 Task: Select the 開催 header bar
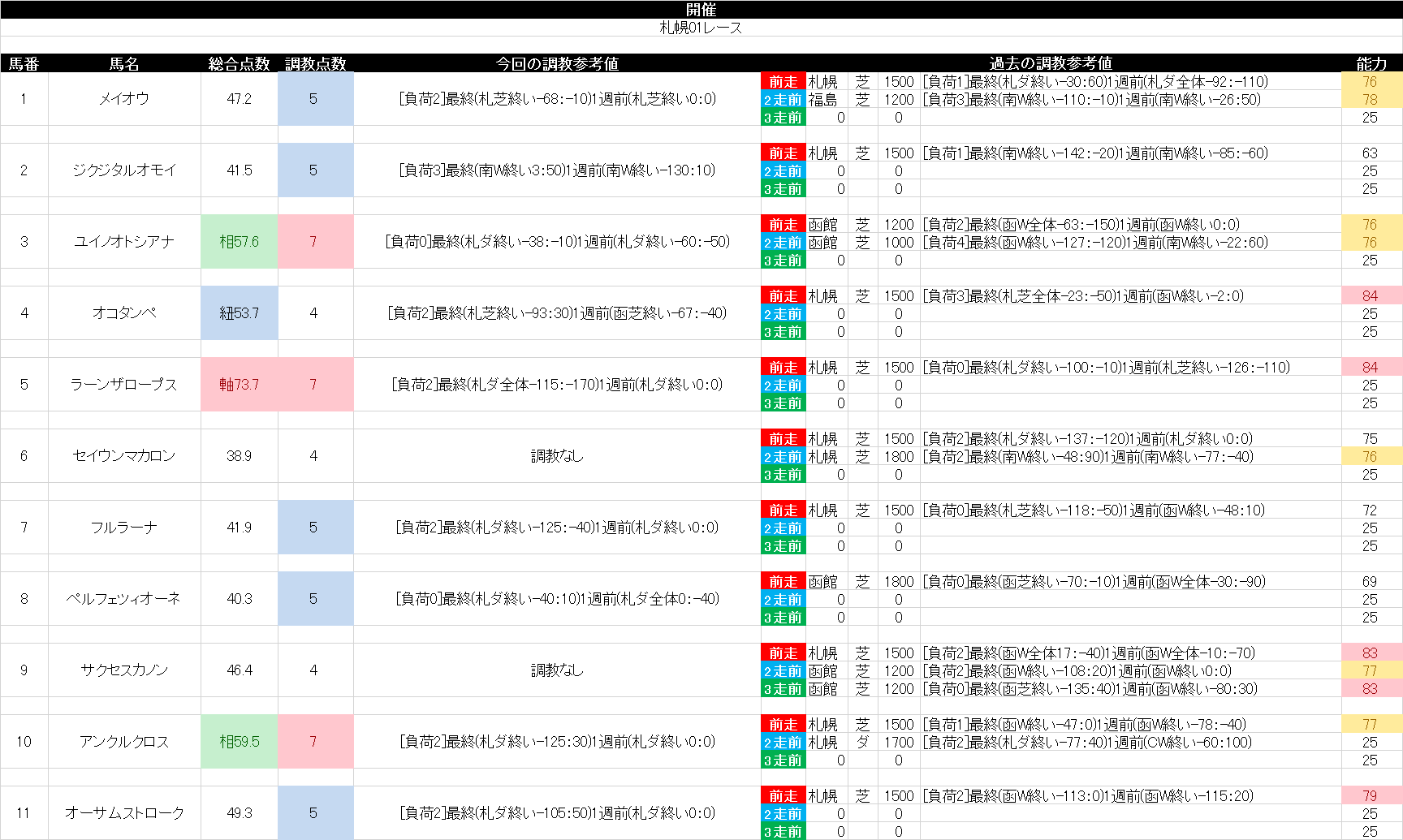click(701, 9)
